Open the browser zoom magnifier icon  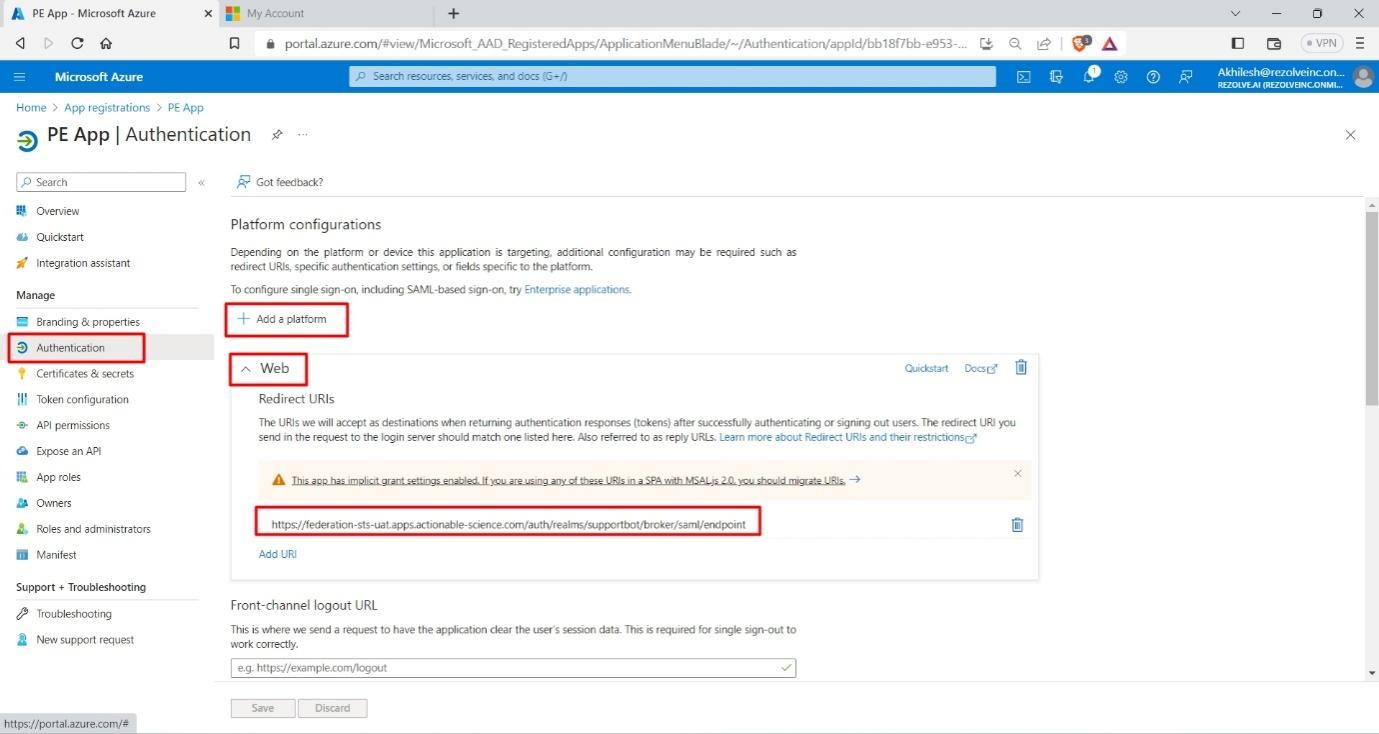[x=1015, y=43]
